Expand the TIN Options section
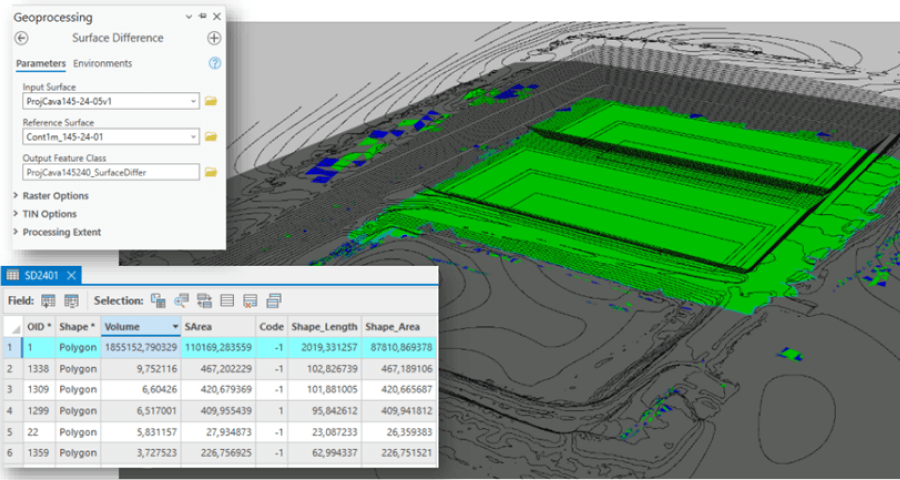This screenshot has width=900, height=480. coord(50,214)
